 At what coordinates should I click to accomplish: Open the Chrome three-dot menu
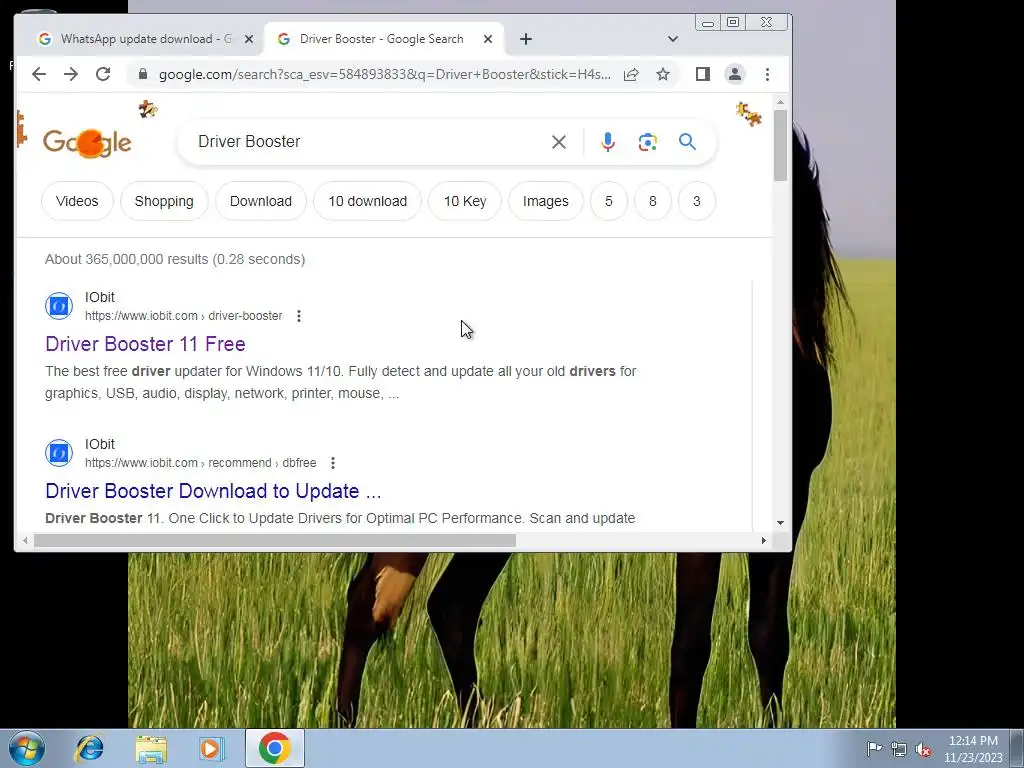(x=767, y=74)
